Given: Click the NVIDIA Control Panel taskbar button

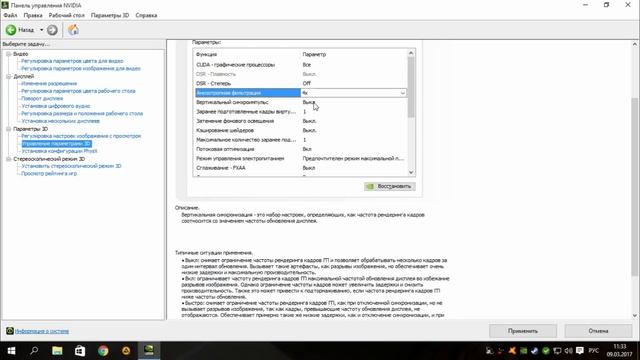Looking at the screenshot, I should [x=149, y=351].
